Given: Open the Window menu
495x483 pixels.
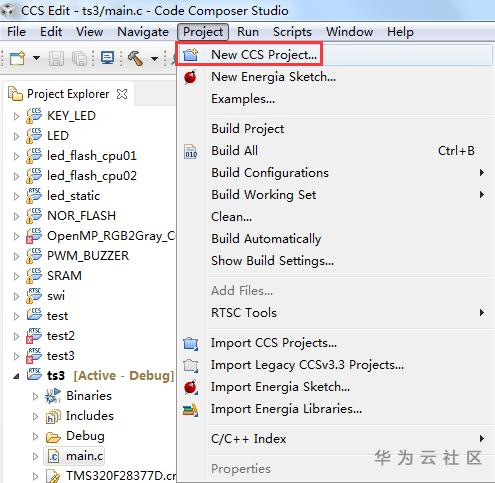Looking at the screenshot, I should pos(349,32).
